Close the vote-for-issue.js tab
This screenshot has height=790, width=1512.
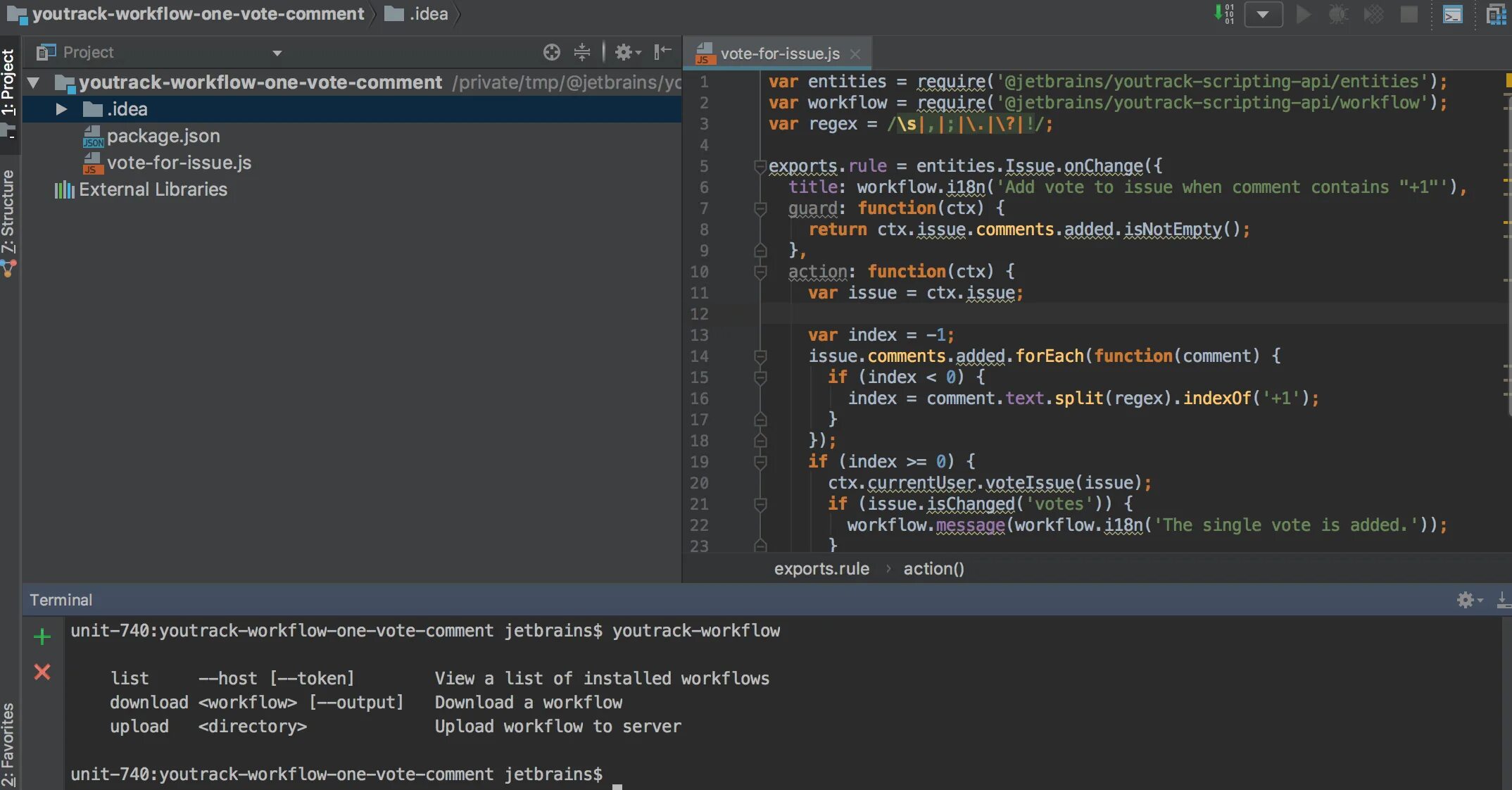[x=855, y=54]
